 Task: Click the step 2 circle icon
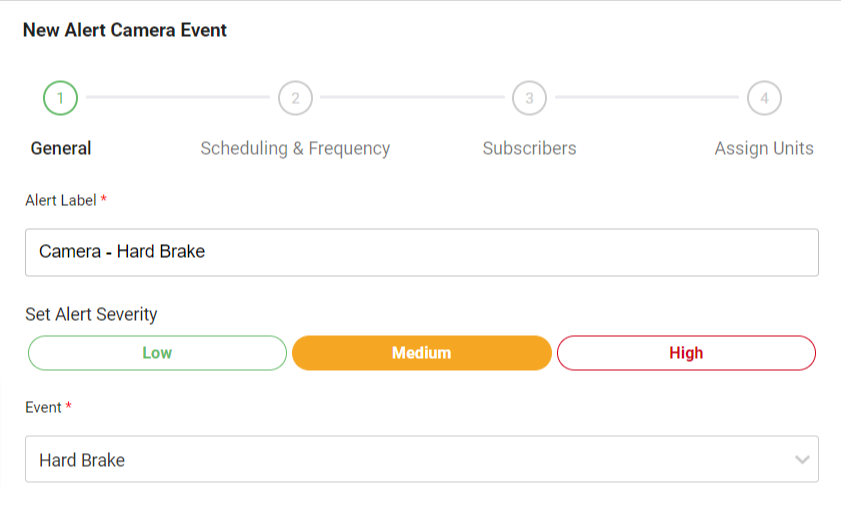coord(295,98)
